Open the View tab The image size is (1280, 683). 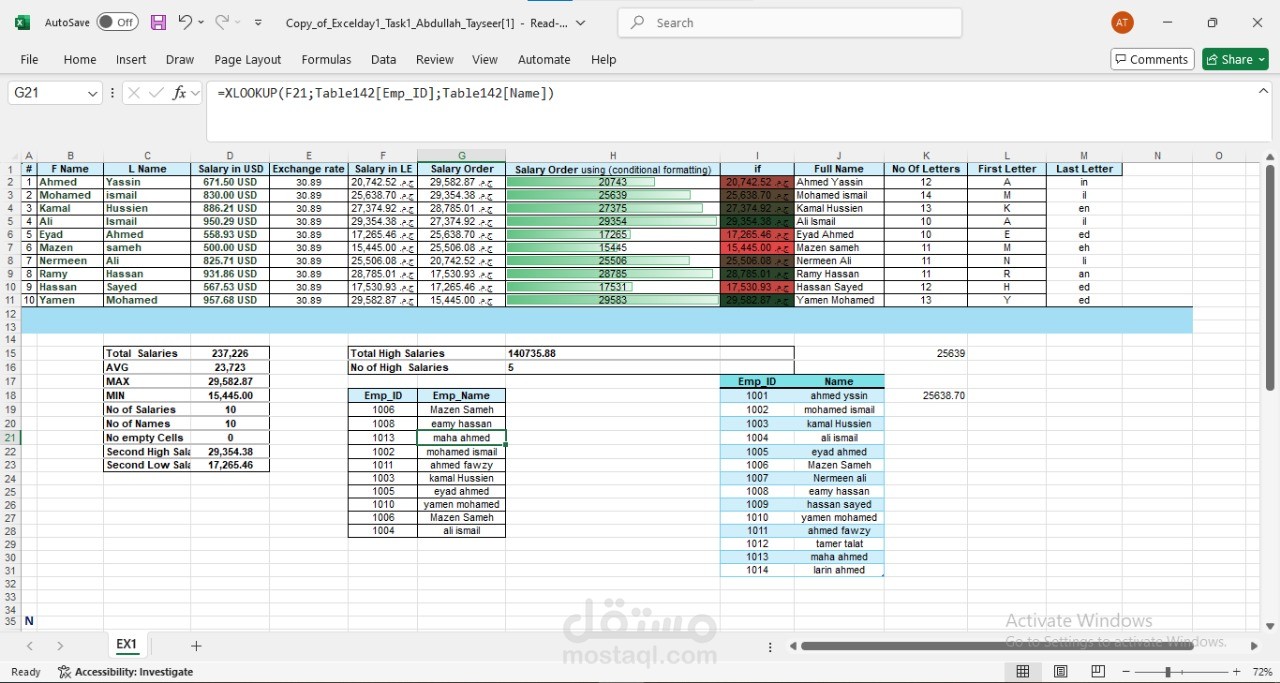pos(485,60)
